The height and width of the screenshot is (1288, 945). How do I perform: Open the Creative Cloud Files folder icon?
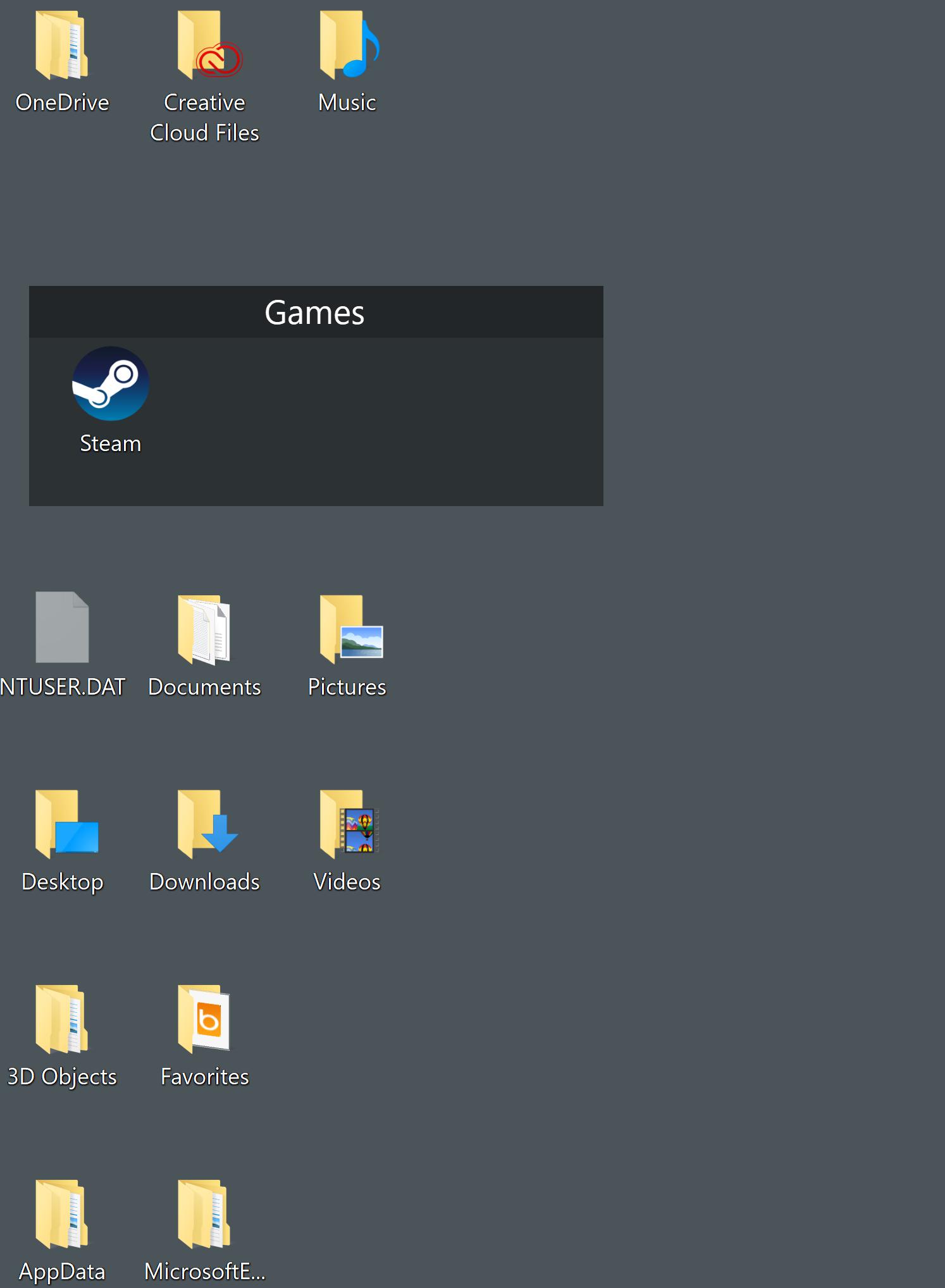210,45
